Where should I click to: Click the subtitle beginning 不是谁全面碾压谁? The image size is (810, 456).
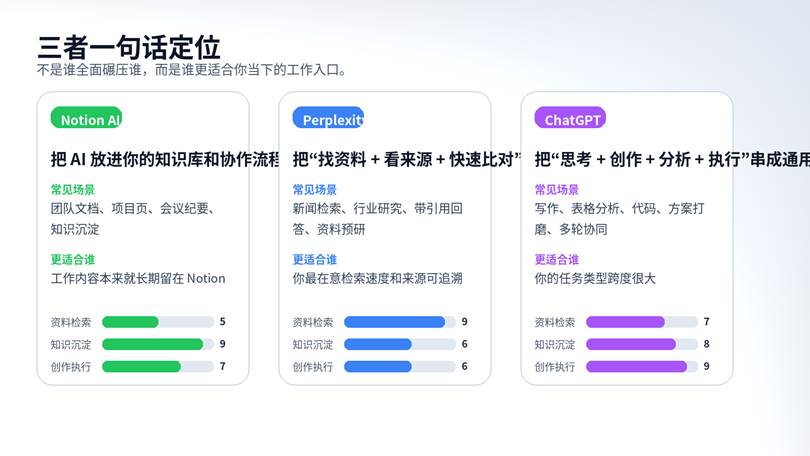[x=191, y=70]
